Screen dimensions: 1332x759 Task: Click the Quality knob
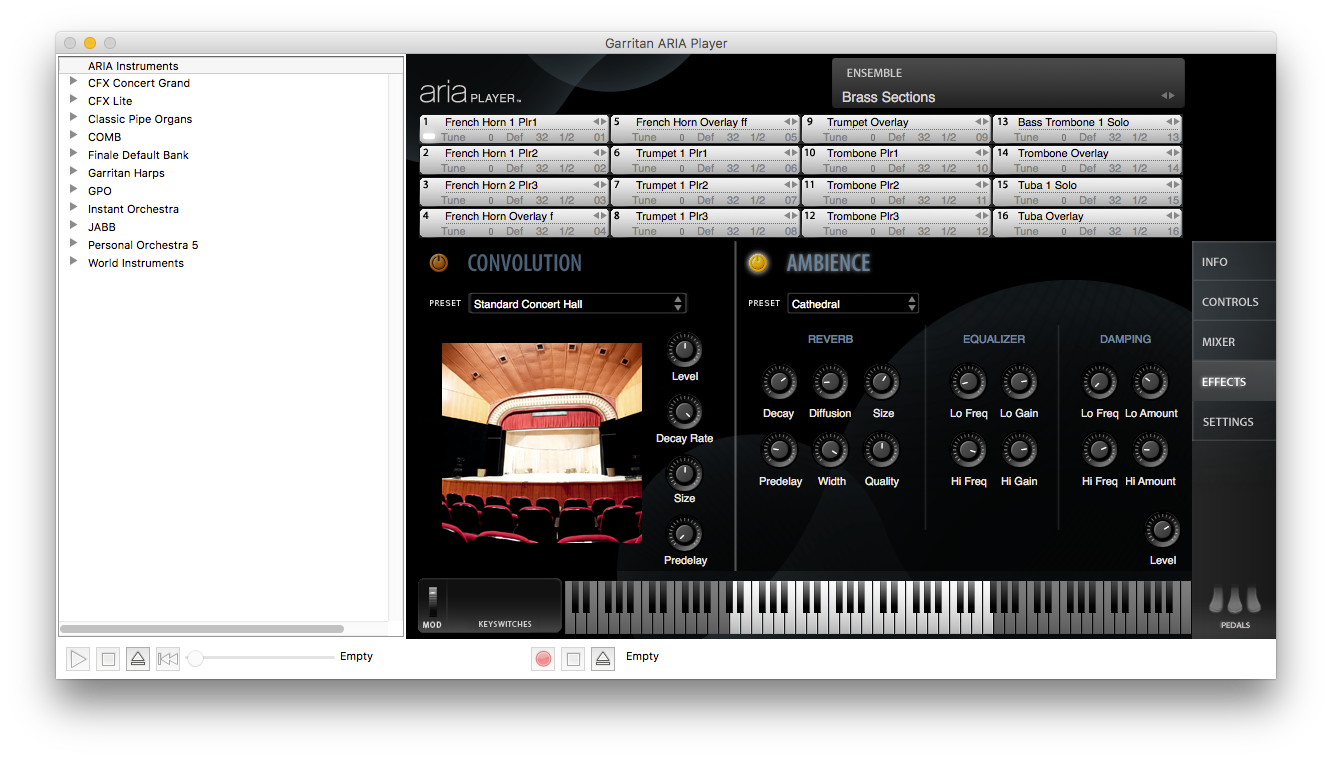pyautogui.click(x=882, y=450)
